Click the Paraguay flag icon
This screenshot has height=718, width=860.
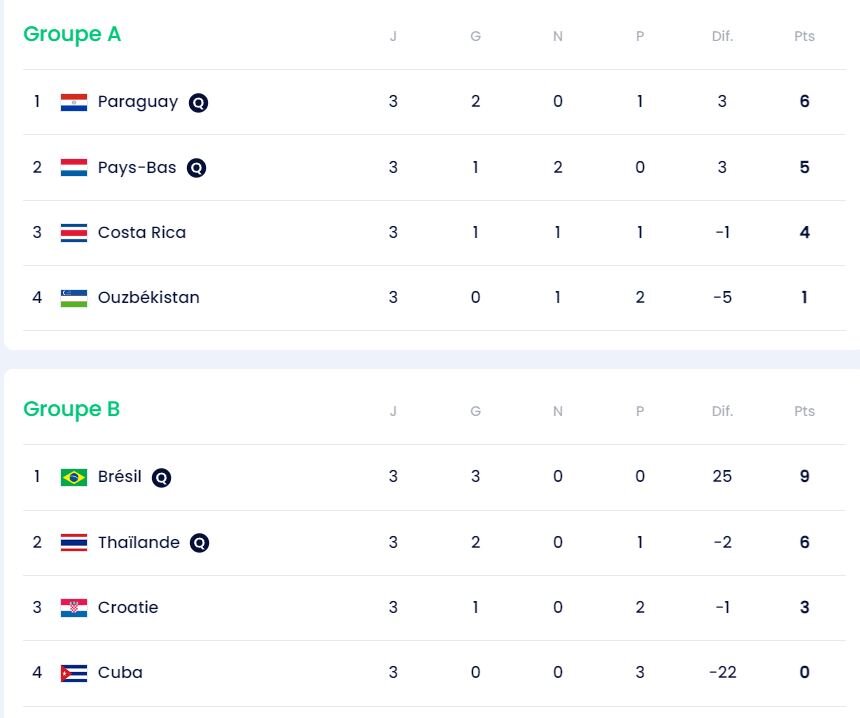pyautogui.click(x=74, y=102)
